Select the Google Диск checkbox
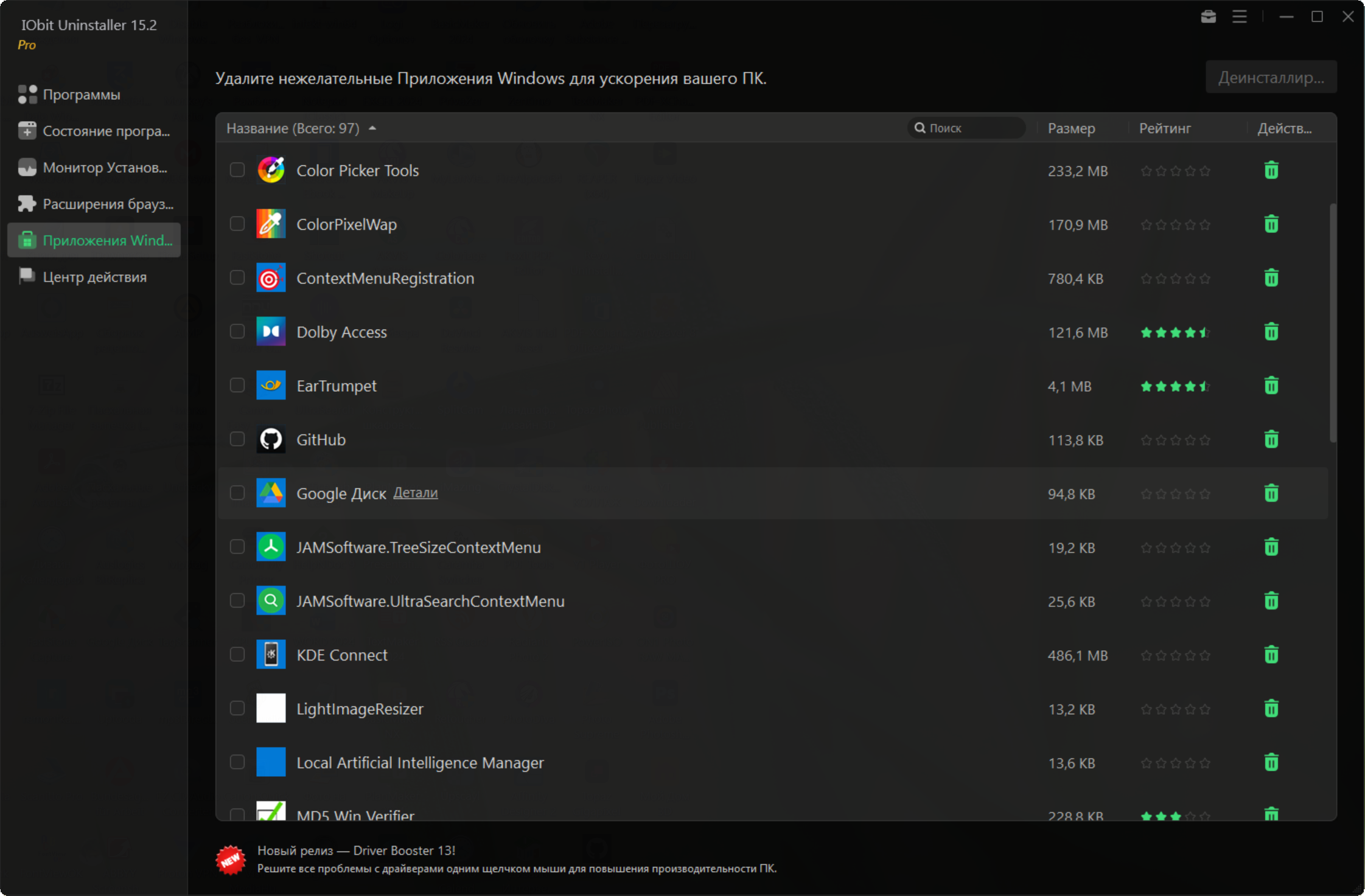Screen dimensions: 1365x896 [x=237, y=493]
